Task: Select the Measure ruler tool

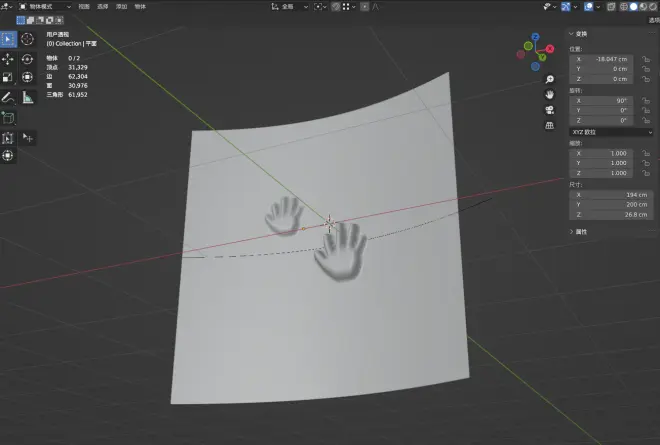Action: click(x=28, y=98)
